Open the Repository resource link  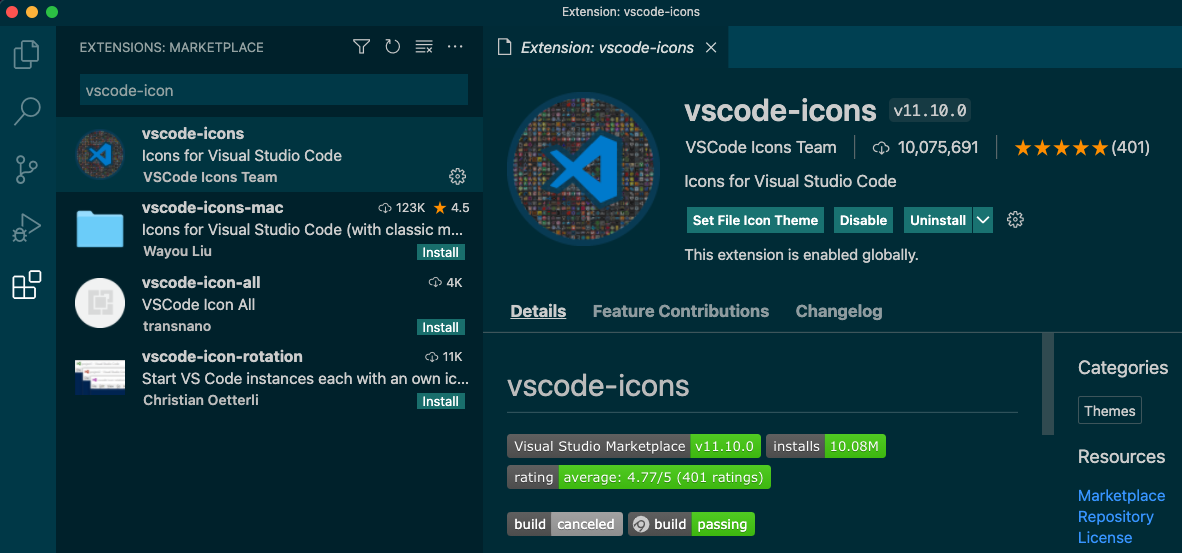1116,516
